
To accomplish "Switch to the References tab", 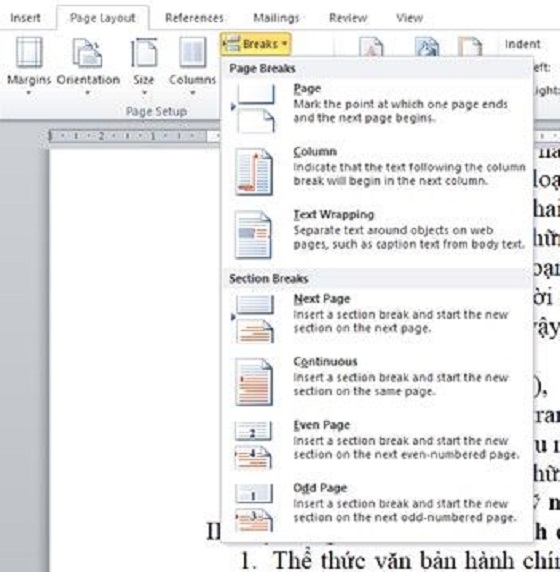I will click(x=194, y=18).
